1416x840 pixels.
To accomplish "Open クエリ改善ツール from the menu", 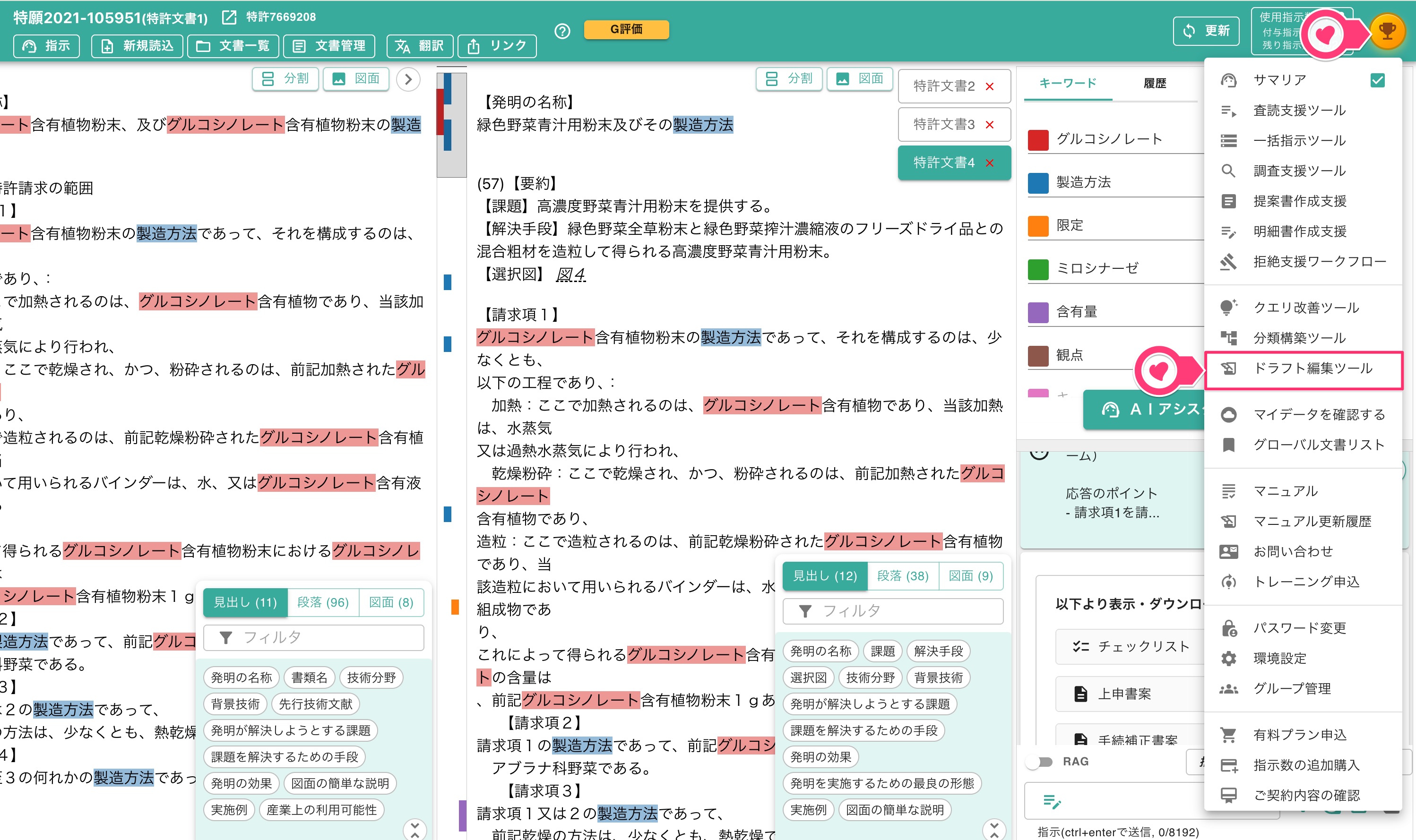I will pyautogui.click(x=1303, y=308).
